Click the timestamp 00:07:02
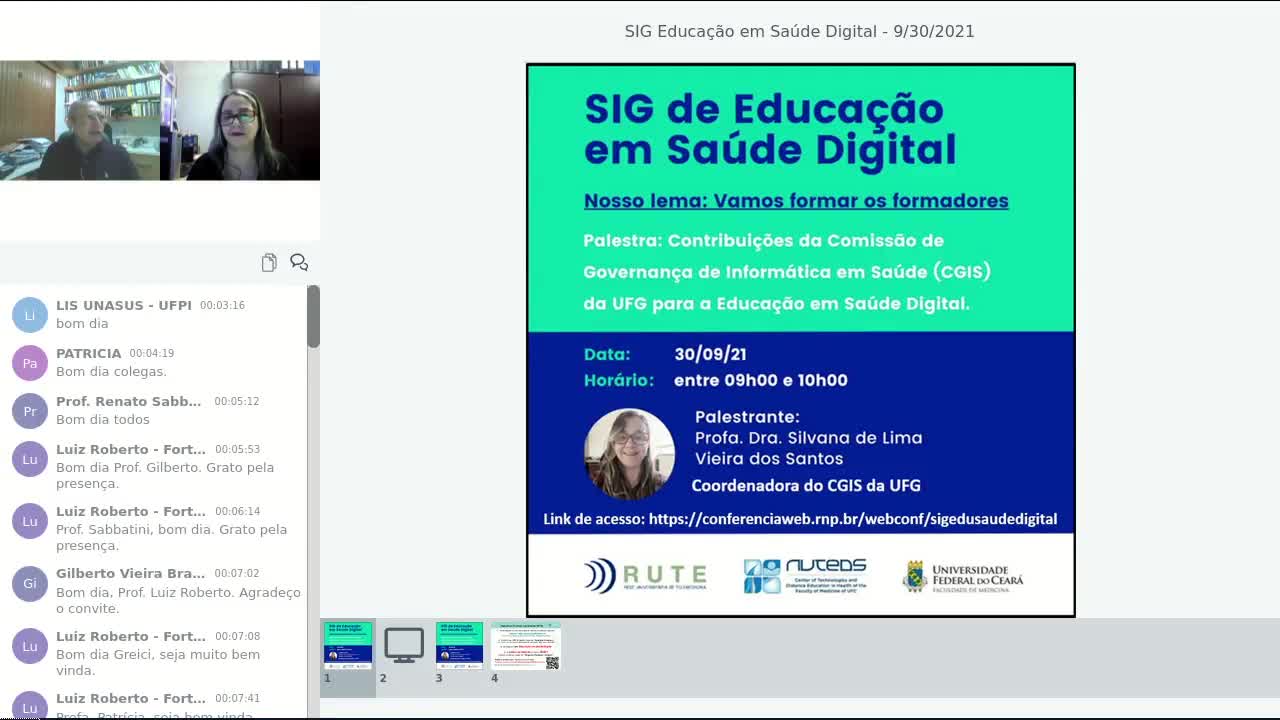The height and width of the screenshot is (720, 1280). coord(237,573)
